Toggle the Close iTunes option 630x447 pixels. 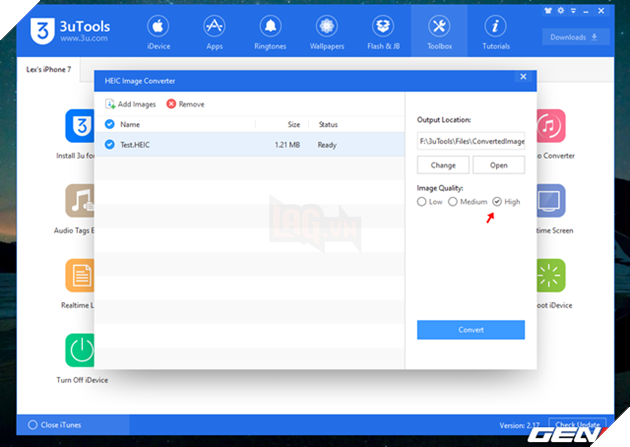[x=33, y=425]
